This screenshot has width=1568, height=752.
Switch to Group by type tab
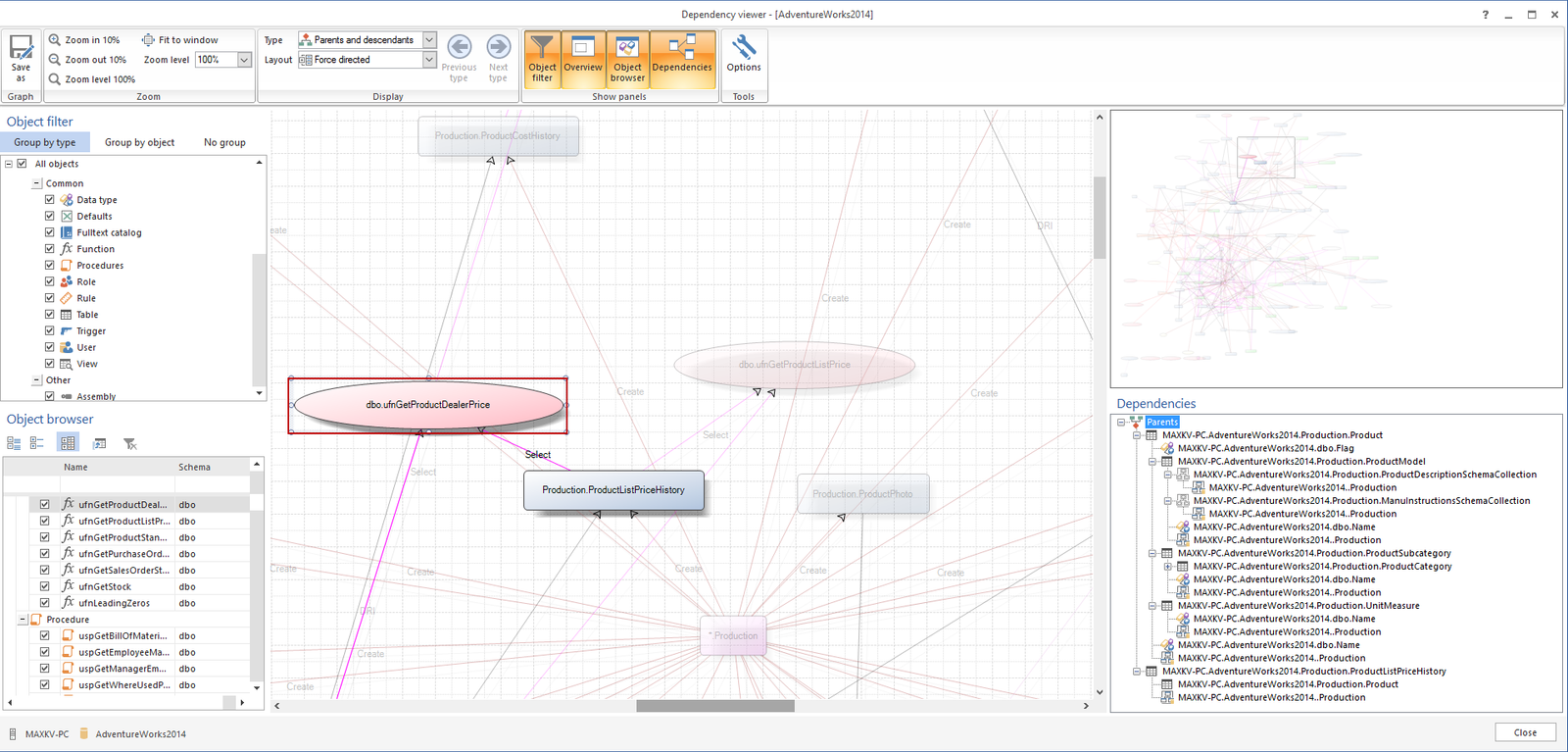45,142
